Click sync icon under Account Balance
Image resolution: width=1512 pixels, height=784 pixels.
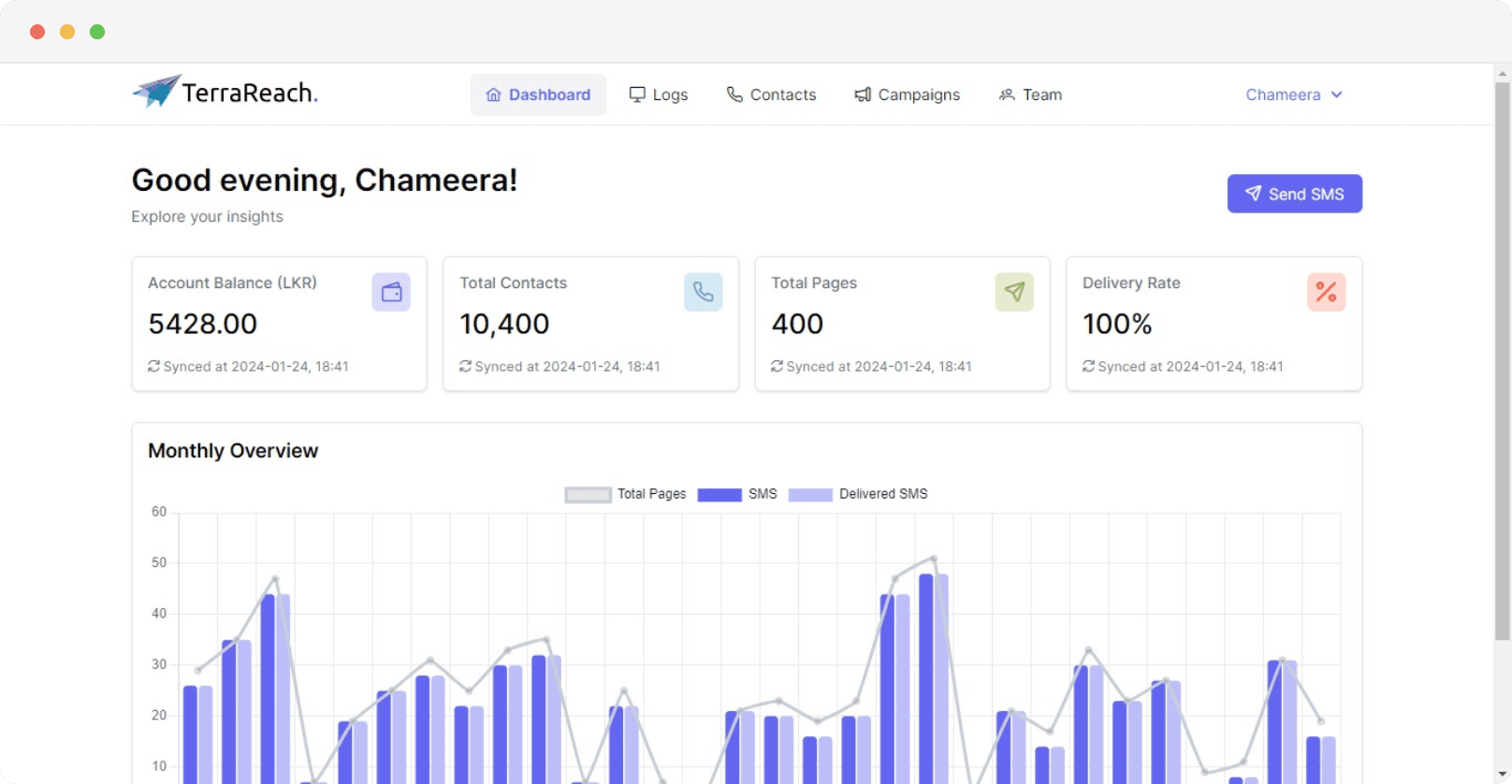(153, 367)
